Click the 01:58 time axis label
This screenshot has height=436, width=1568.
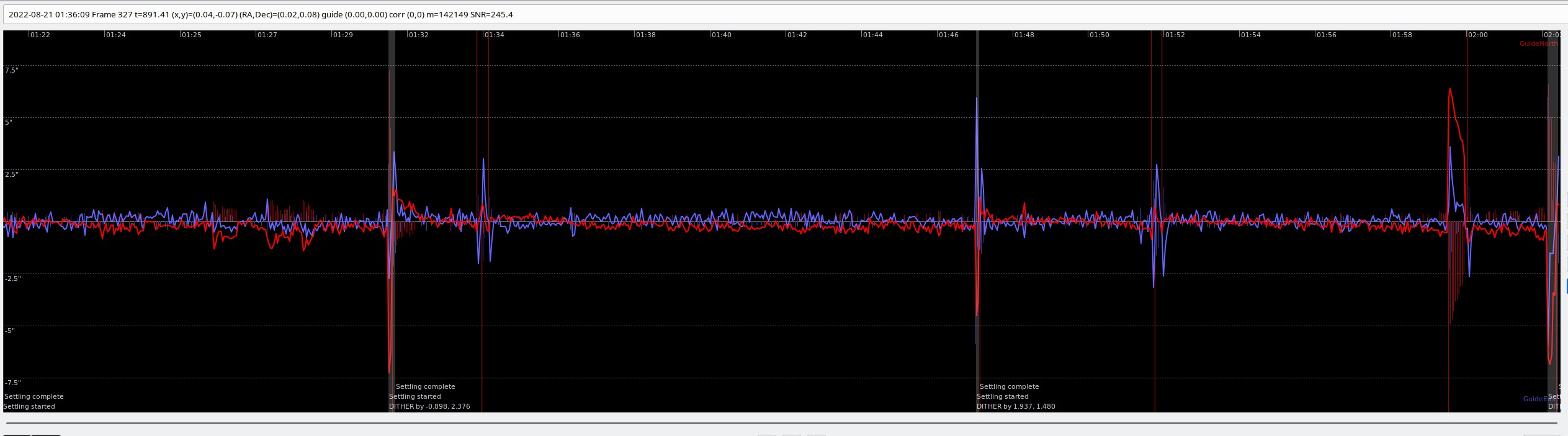(1402, 35)
